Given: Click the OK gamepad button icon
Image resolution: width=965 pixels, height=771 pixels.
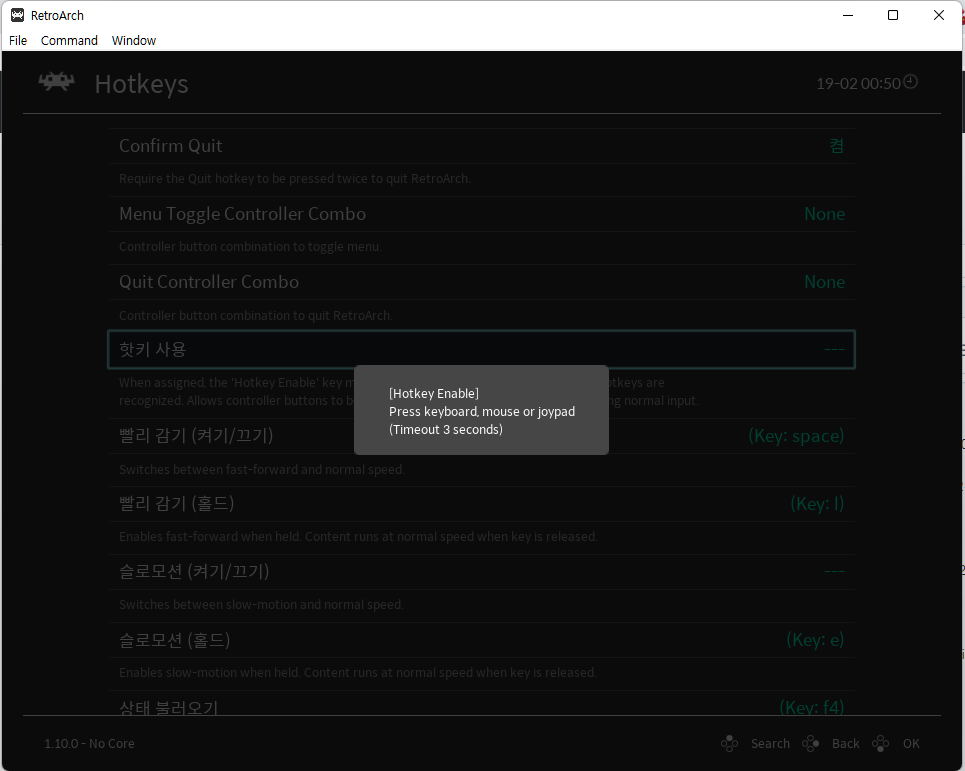Looking at the screenshot, I should coord(881,743).
